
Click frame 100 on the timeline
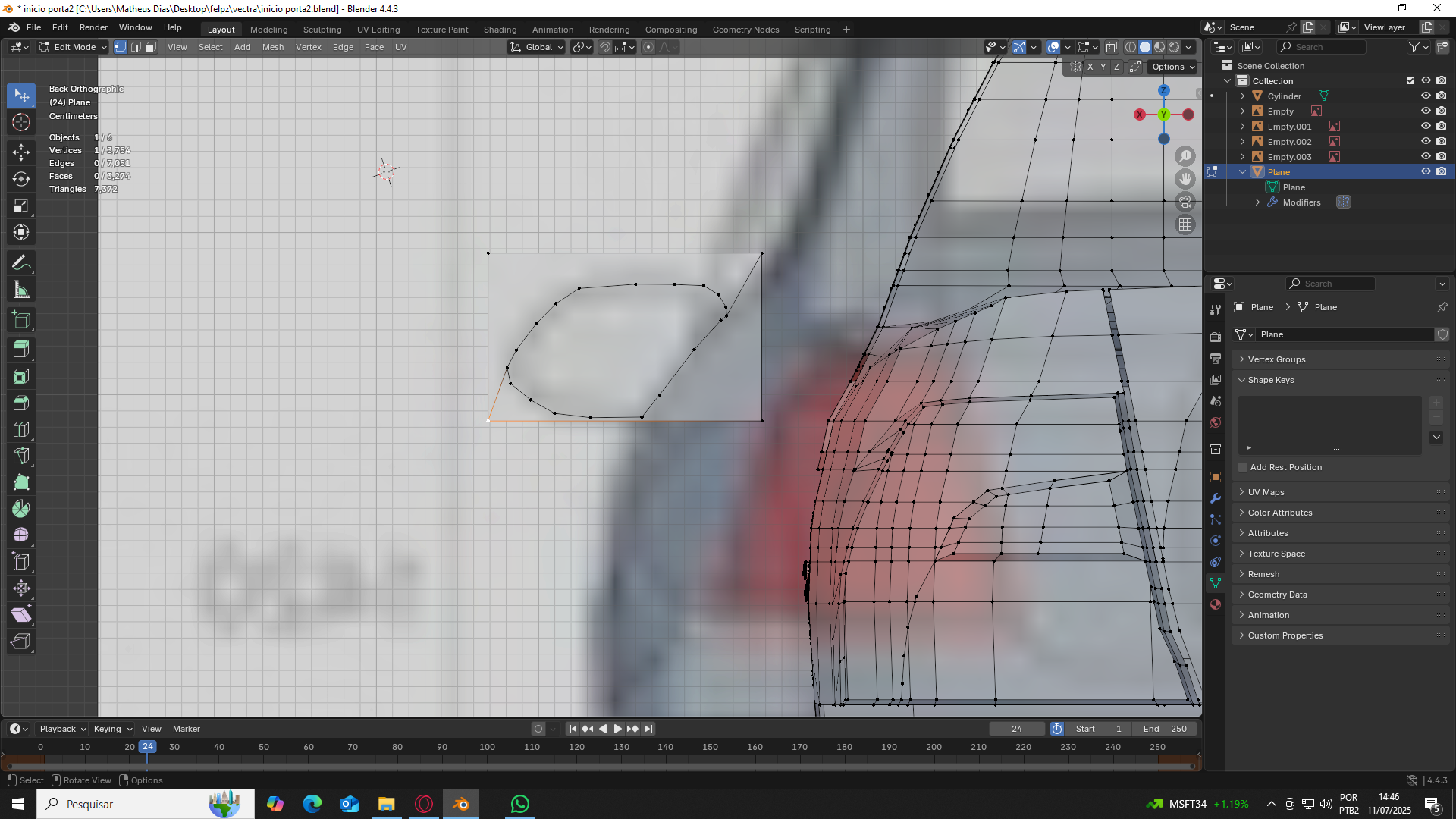coord(487,747)
